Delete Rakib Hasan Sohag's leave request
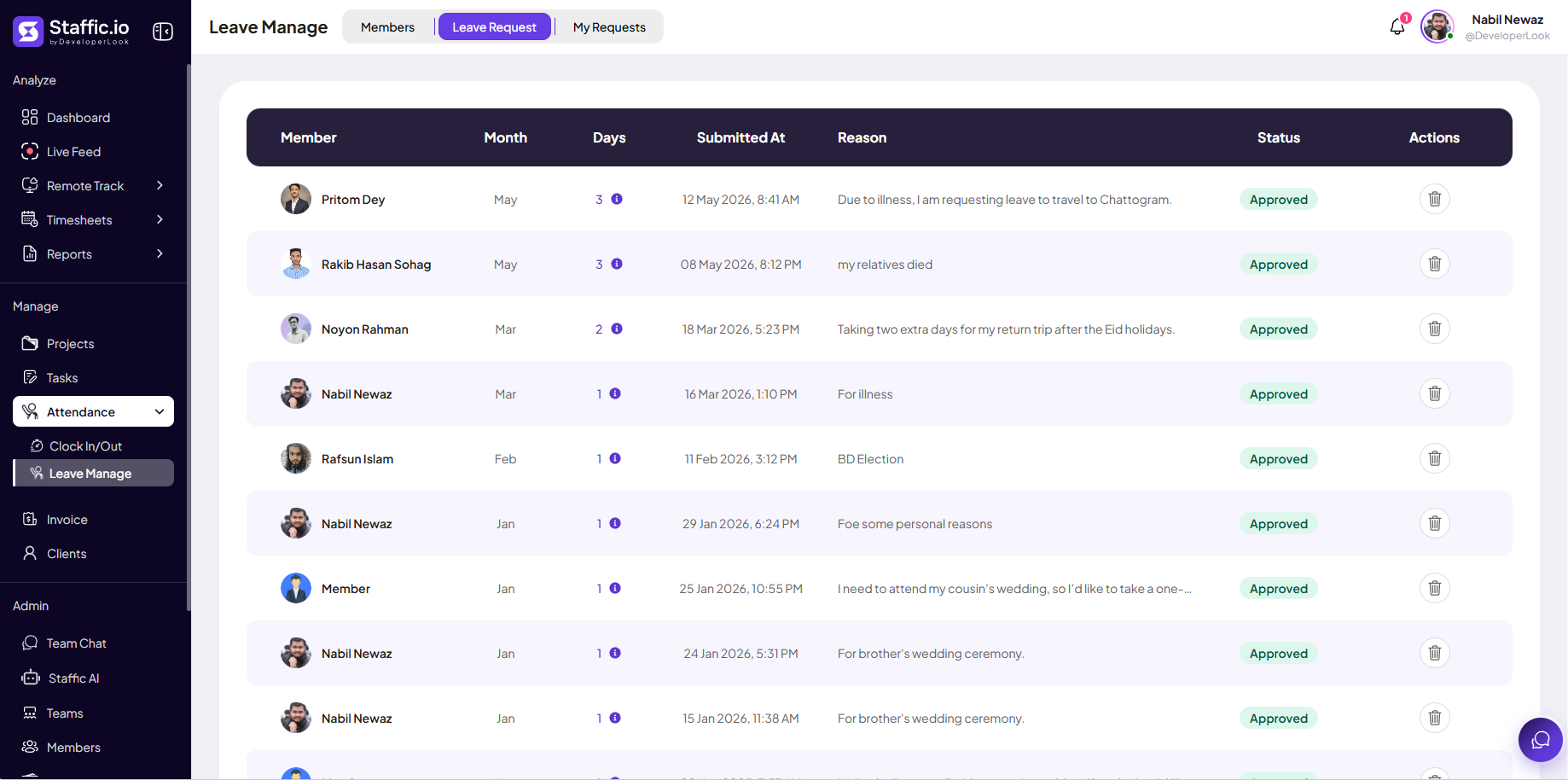 click(x=1435, y=264)
